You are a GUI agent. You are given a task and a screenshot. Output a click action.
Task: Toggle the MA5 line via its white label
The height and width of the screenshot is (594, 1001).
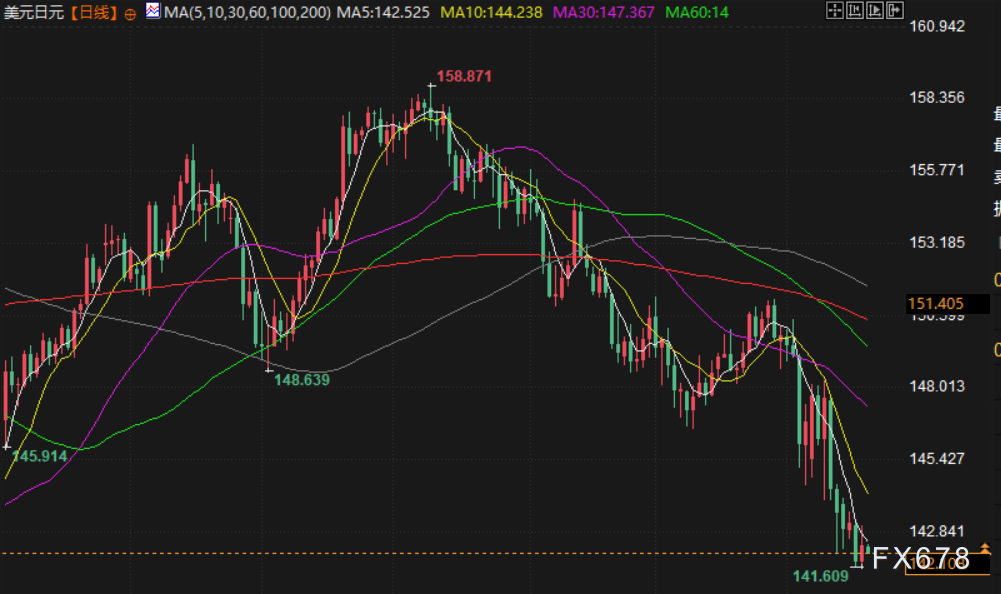pyautogui.click(x=383, y=13)
